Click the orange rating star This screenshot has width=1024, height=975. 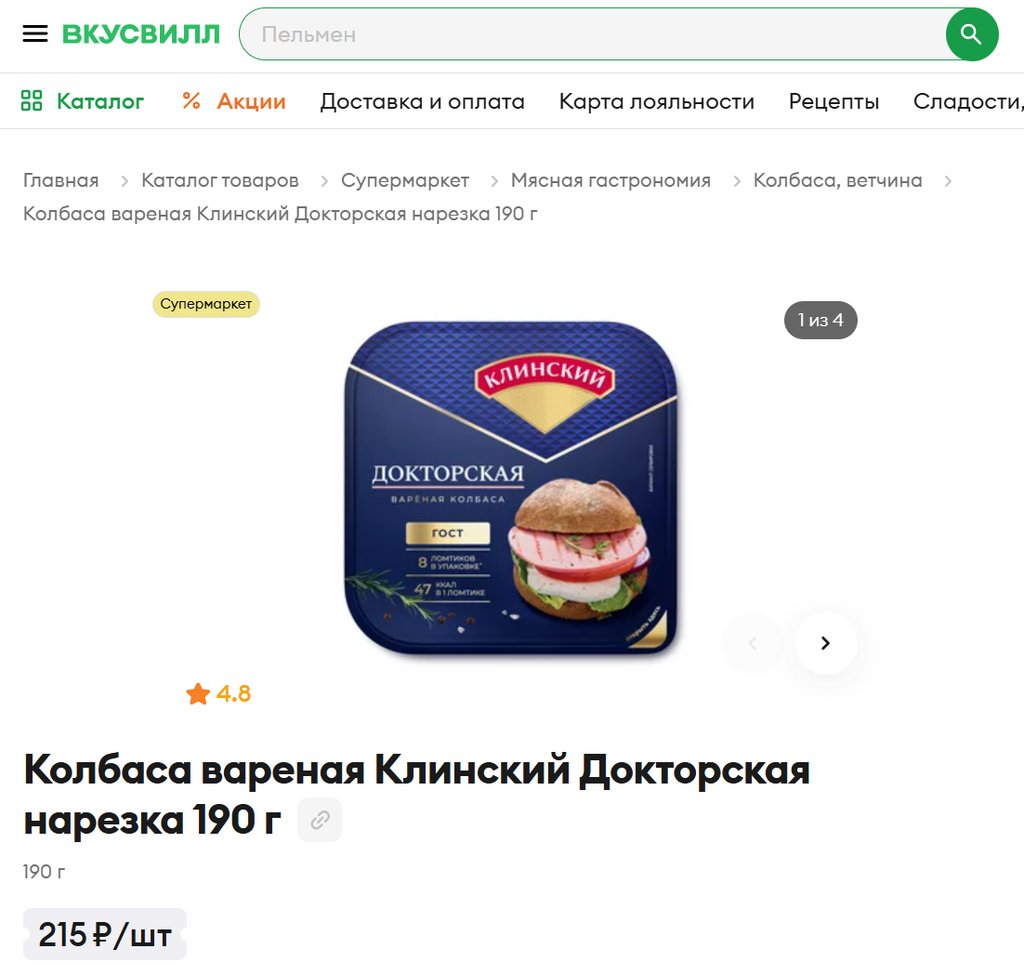click(x=198, y=694)
